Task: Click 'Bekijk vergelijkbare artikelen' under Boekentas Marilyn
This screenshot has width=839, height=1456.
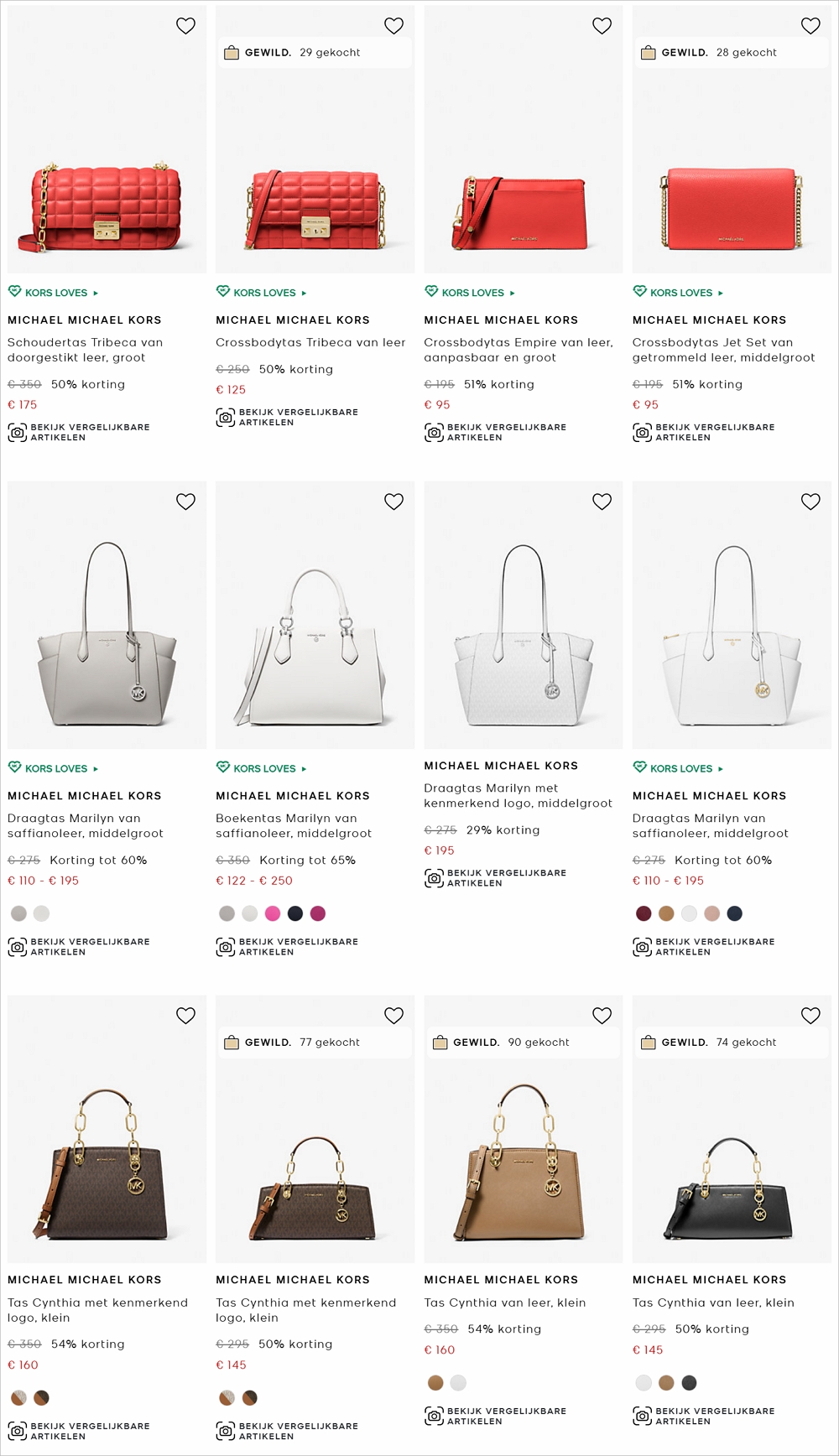Action: point(298,947)
